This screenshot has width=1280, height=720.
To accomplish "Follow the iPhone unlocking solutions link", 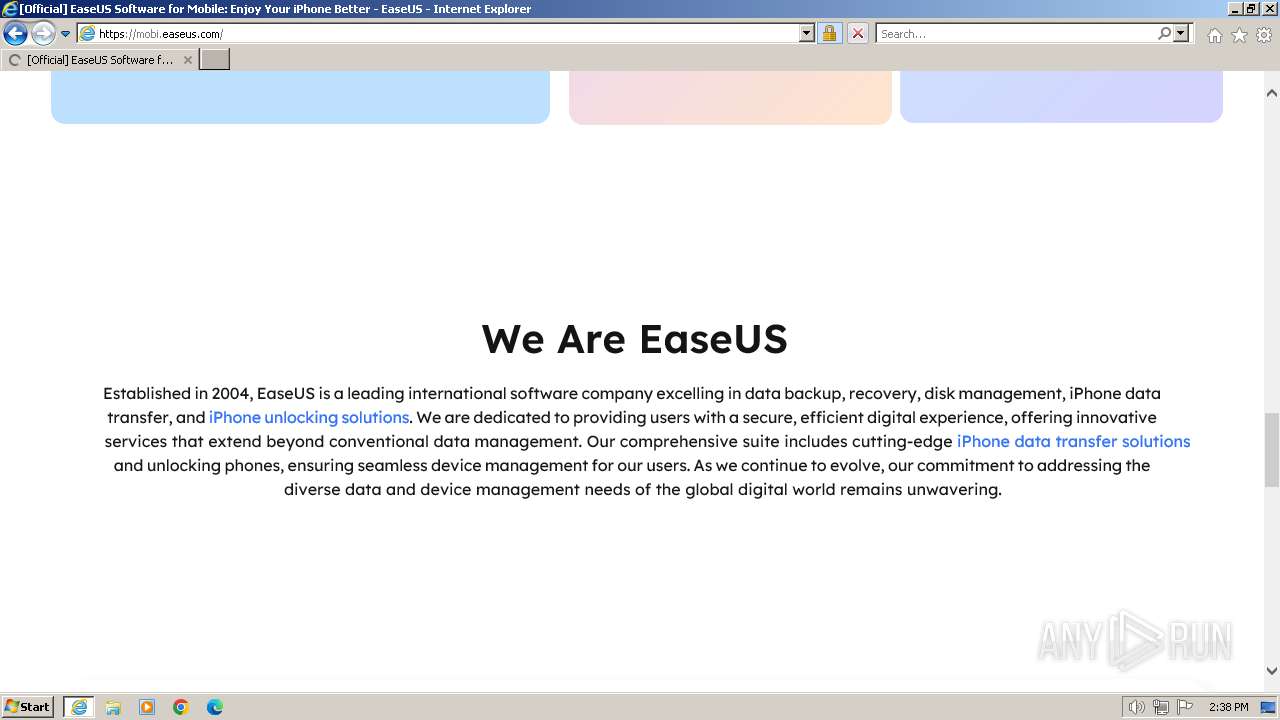I will pos(309,417).
